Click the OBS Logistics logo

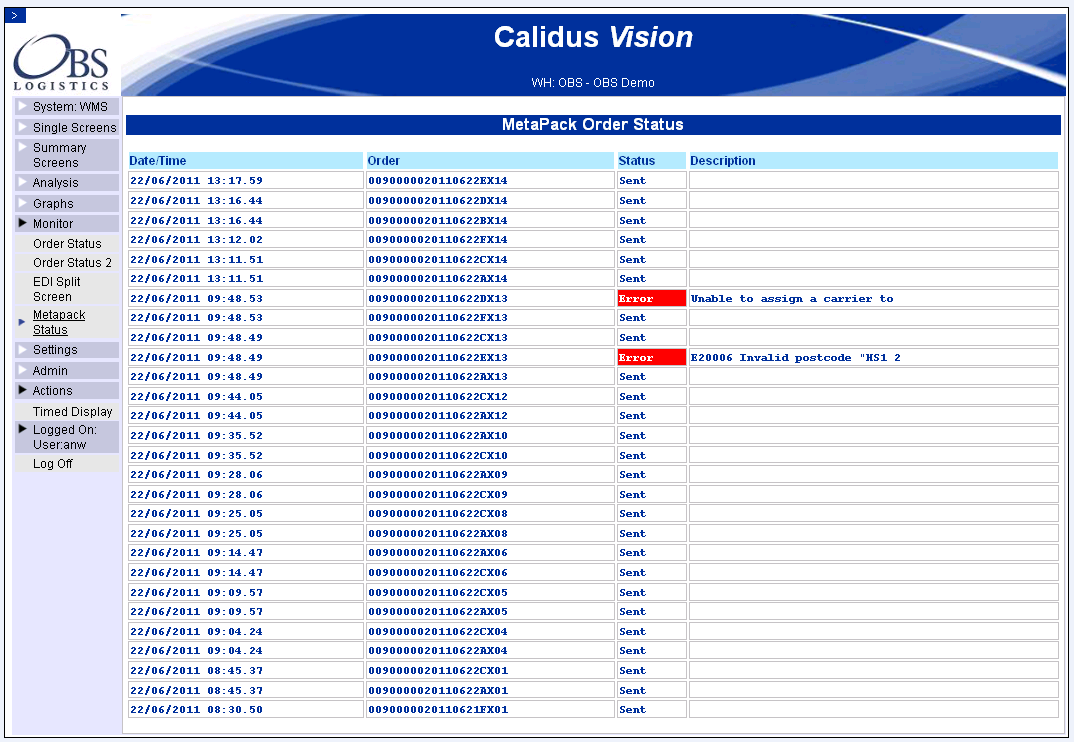pyautogui.click(x=62, y=62)
